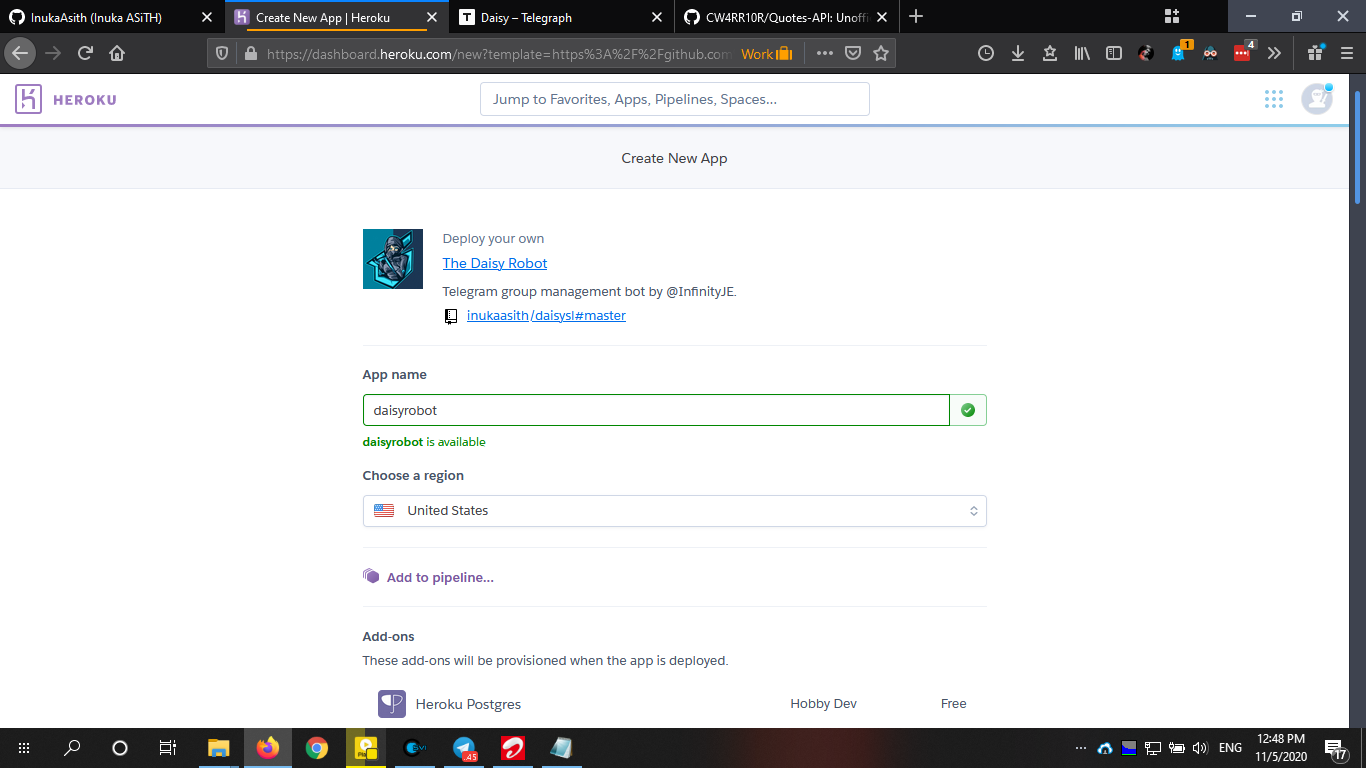The height and width of the screenshot is (768, 1366).
Task: Click the ENG language indicator
Action: click(x=1230, y=748)
